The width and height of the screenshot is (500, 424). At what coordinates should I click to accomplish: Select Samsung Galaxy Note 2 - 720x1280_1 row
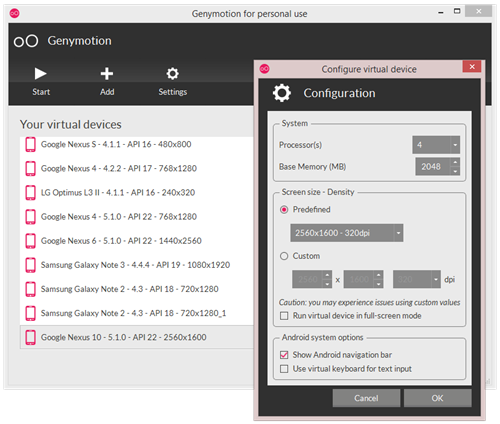click(137, 313)
